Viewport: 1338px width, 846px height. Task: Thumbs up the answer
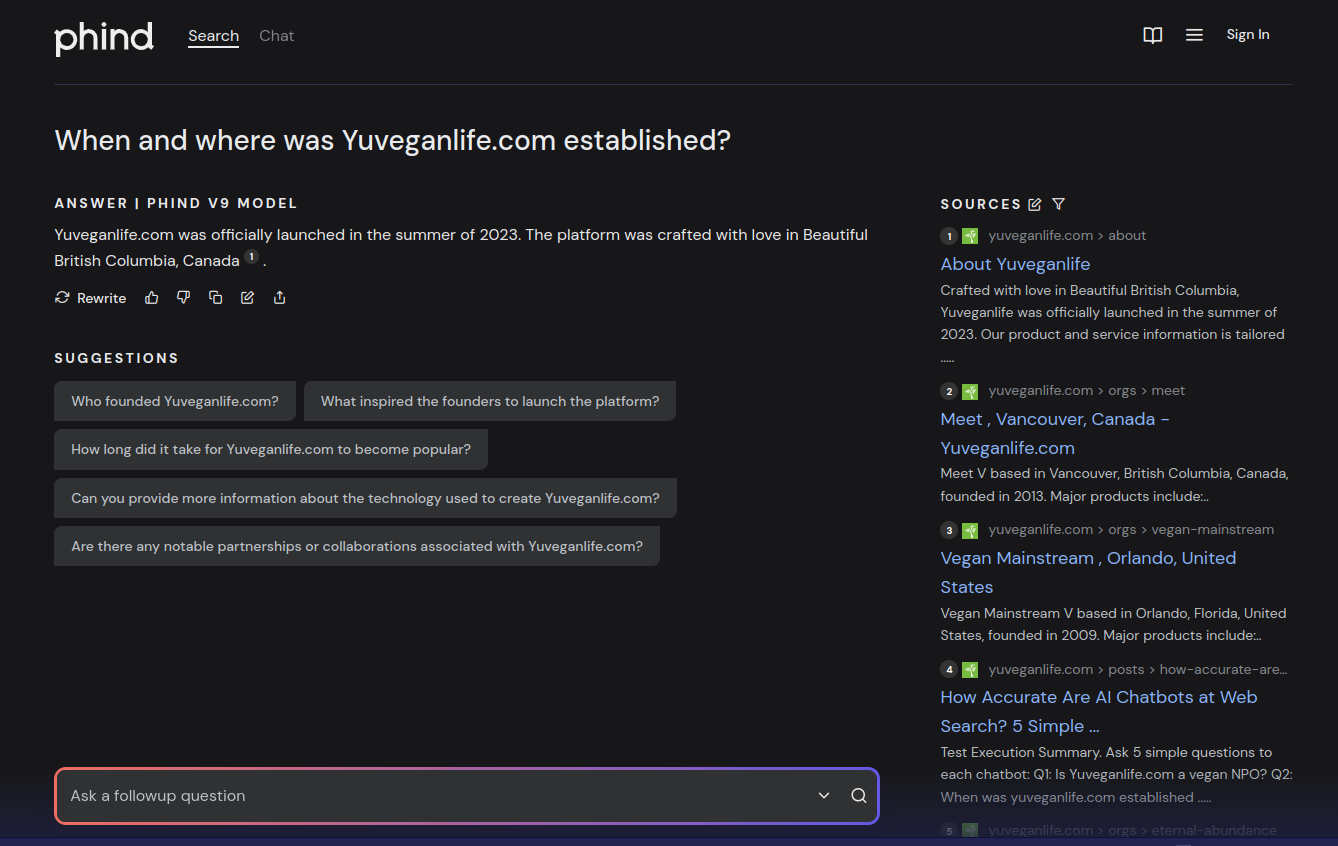(152, 297)
